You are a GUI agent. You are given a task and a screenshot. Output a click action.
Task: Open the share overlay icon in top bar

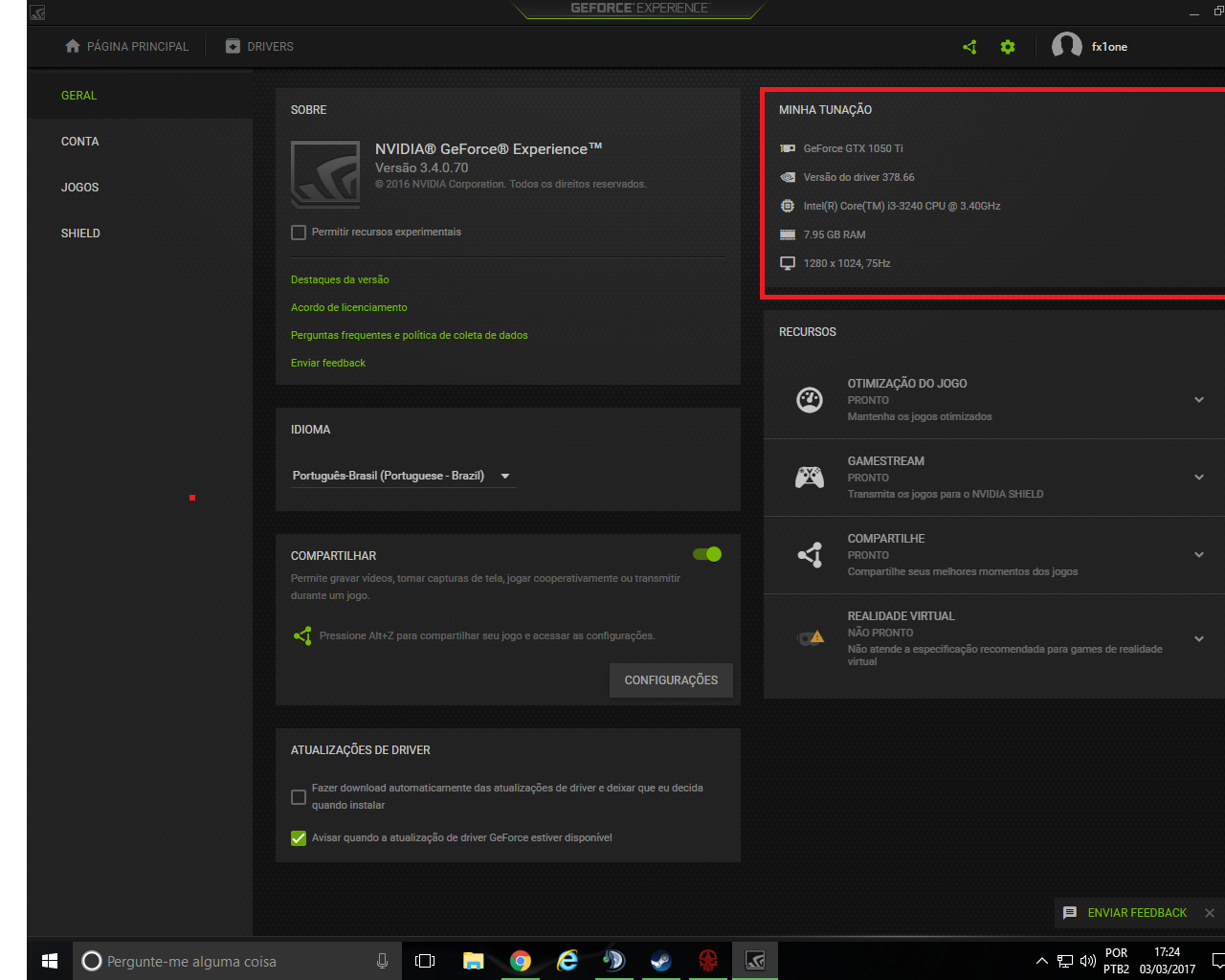969,47
